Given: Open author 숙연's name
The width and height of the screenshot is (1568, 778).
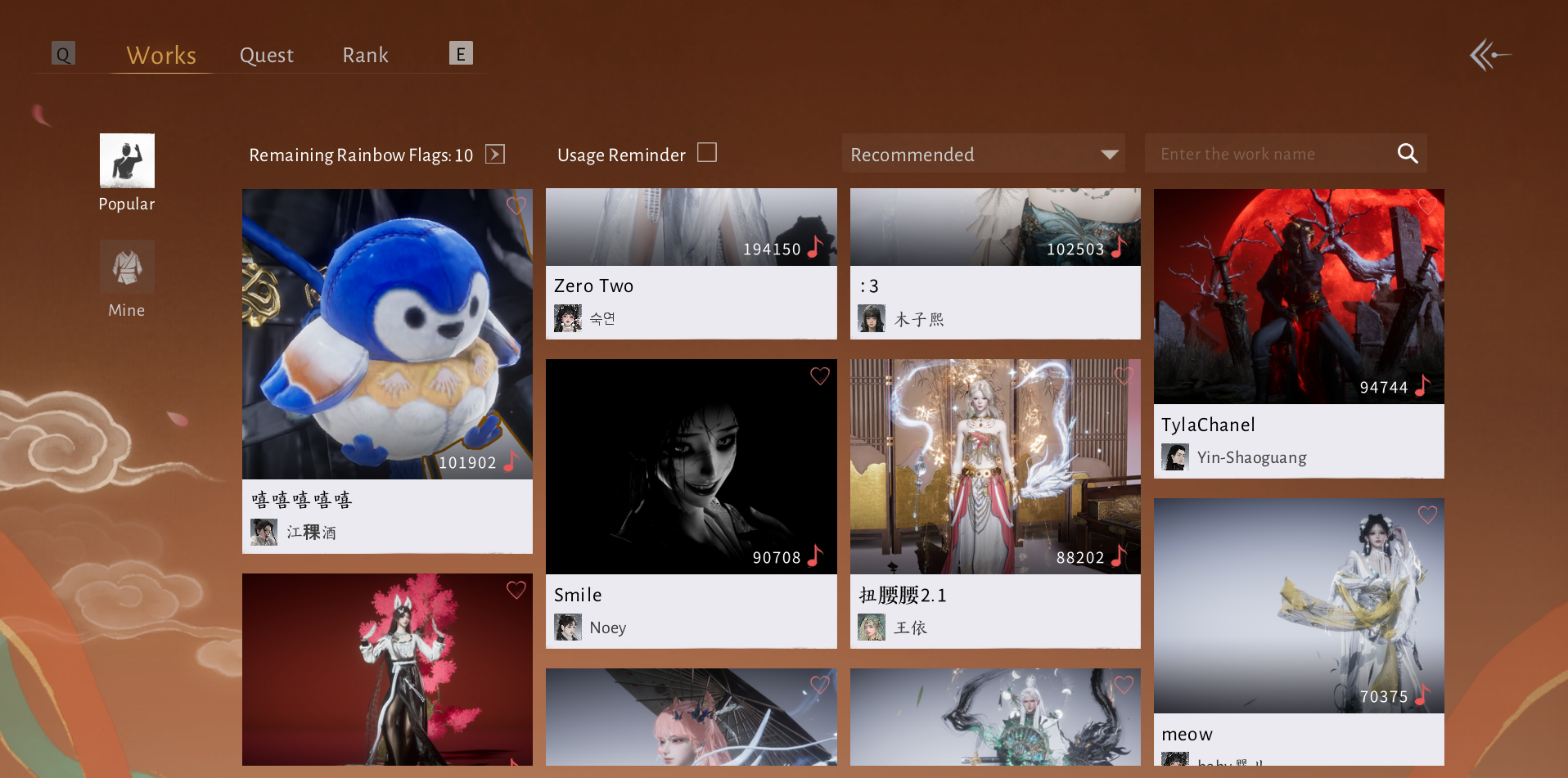Looking at the screenshot, I should pyautogui.click(x=602, y=319).
